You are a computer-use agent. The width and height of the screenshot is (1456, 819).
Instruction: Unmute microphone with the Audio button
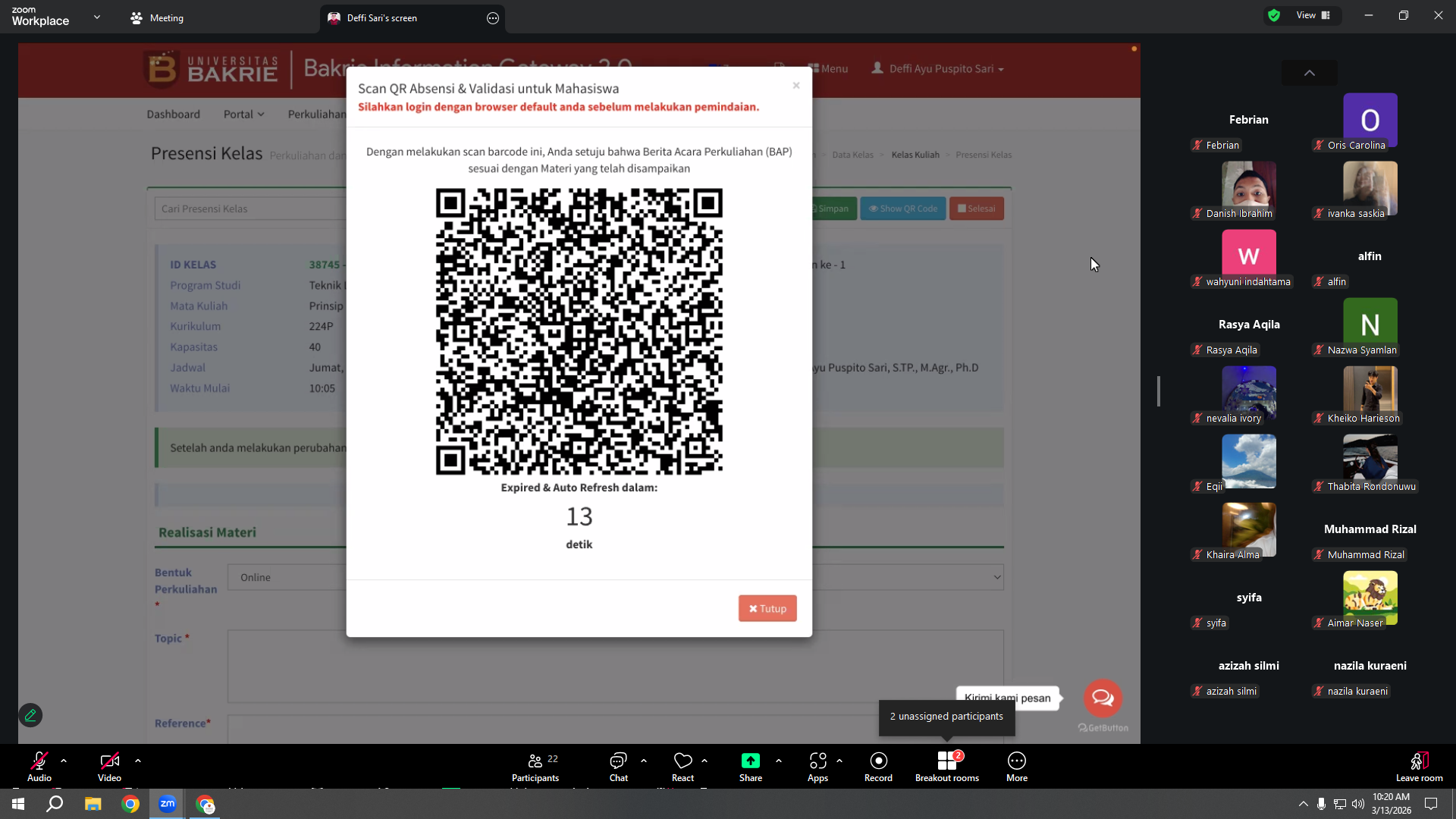(x=39, y=766)
